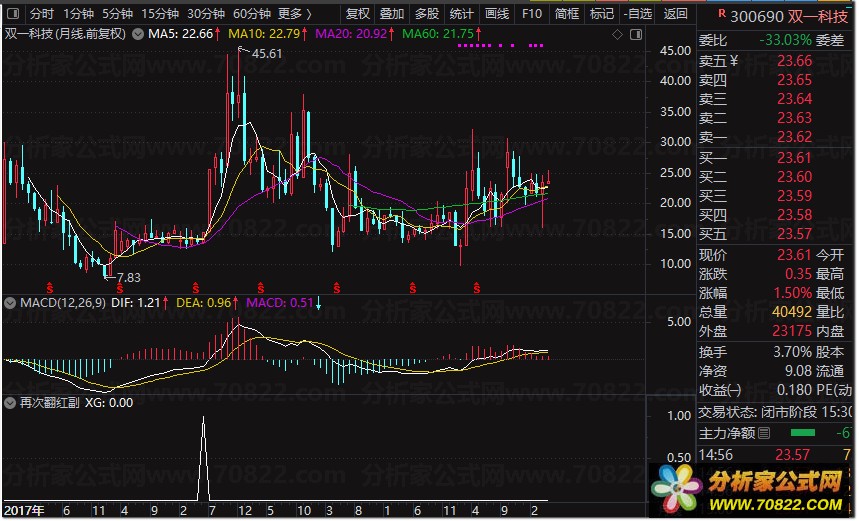Click the 标记 mark button
The image size is (859, 521).
tap(602, 14)
